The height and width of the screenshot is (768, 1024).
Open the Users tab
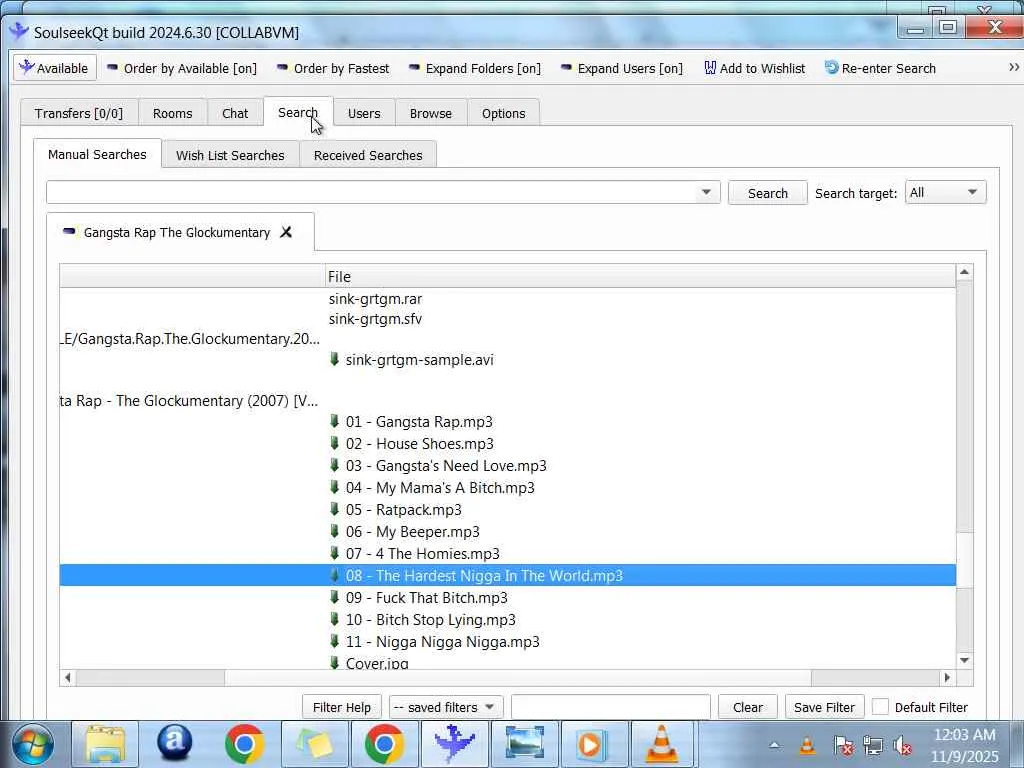[x=364, y=113]
